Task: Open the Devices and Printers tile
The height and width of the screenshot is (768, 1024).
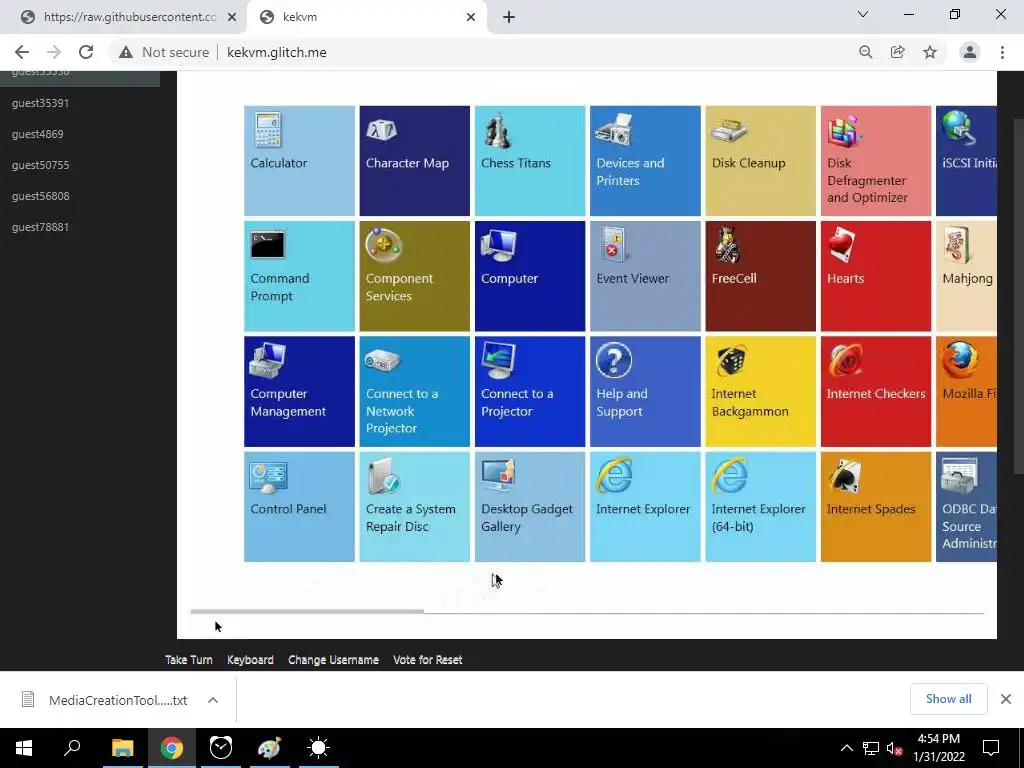Action: click(x=645, y=161)
